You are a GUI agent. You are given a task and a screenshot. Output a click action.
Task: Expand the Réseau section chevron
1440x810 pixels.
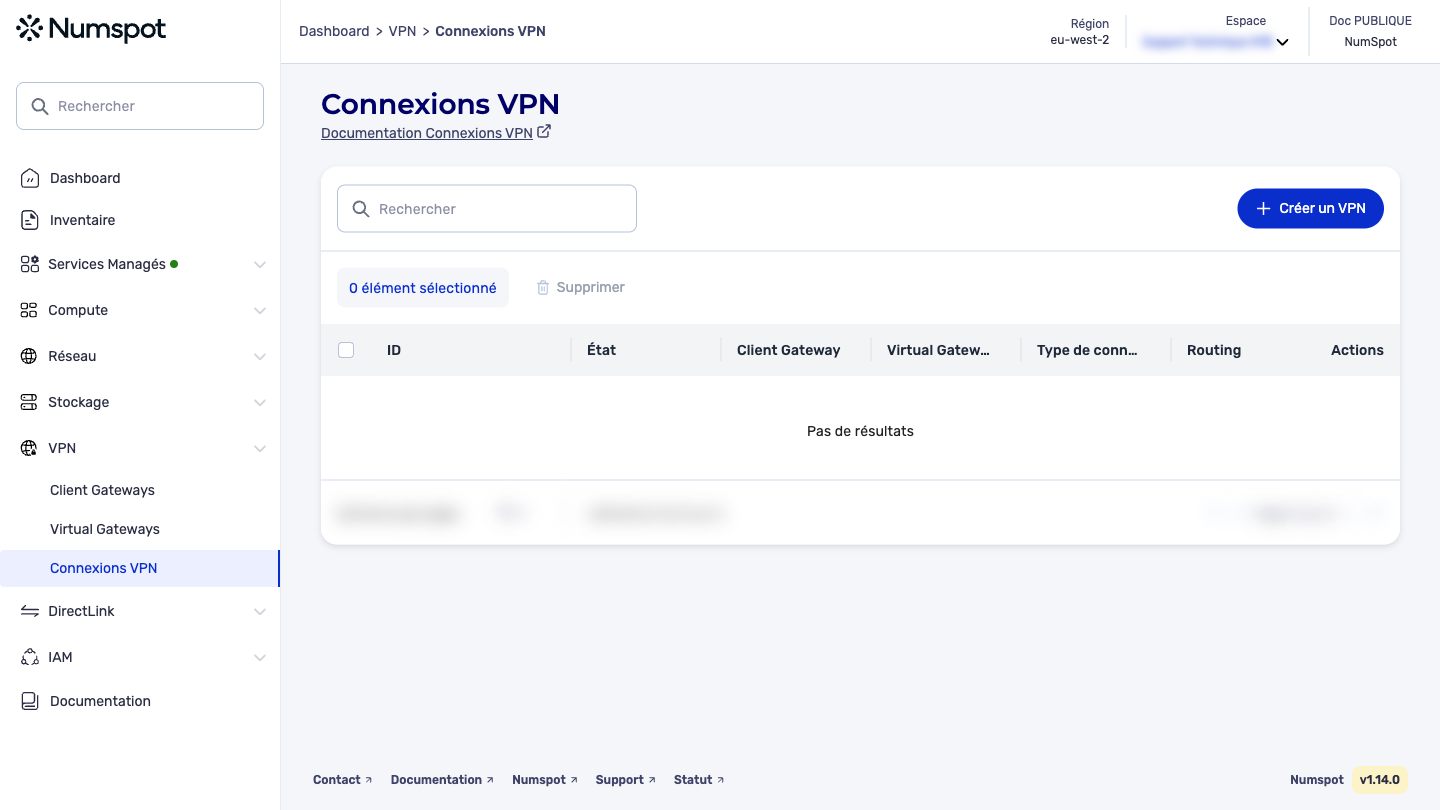260,357
